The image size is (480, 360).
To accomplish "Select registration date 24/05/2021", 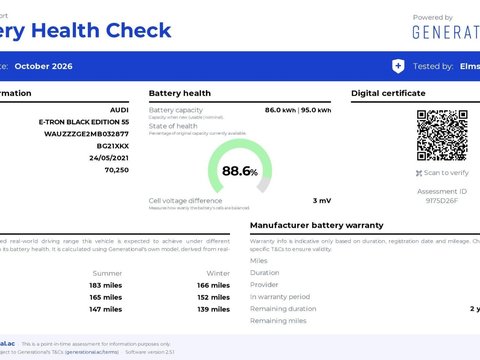I will click(109, 158).
